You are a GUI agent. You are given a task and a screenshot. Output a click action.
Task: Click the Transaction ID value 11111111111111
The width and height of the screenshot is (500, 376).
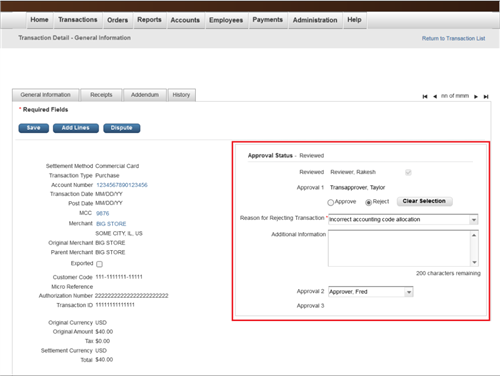115,305
